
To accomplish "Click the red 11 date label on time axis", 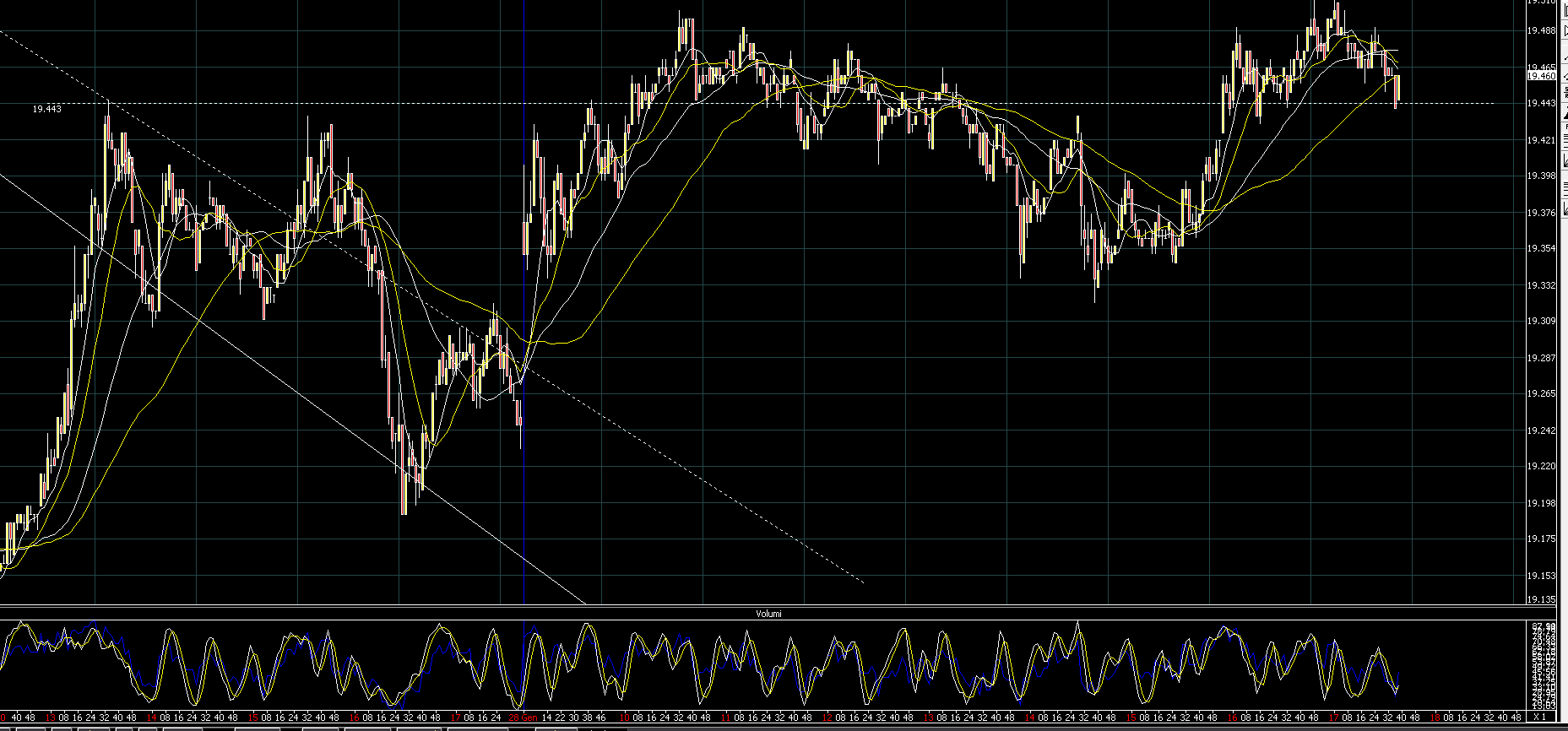I will pos(725,717).
